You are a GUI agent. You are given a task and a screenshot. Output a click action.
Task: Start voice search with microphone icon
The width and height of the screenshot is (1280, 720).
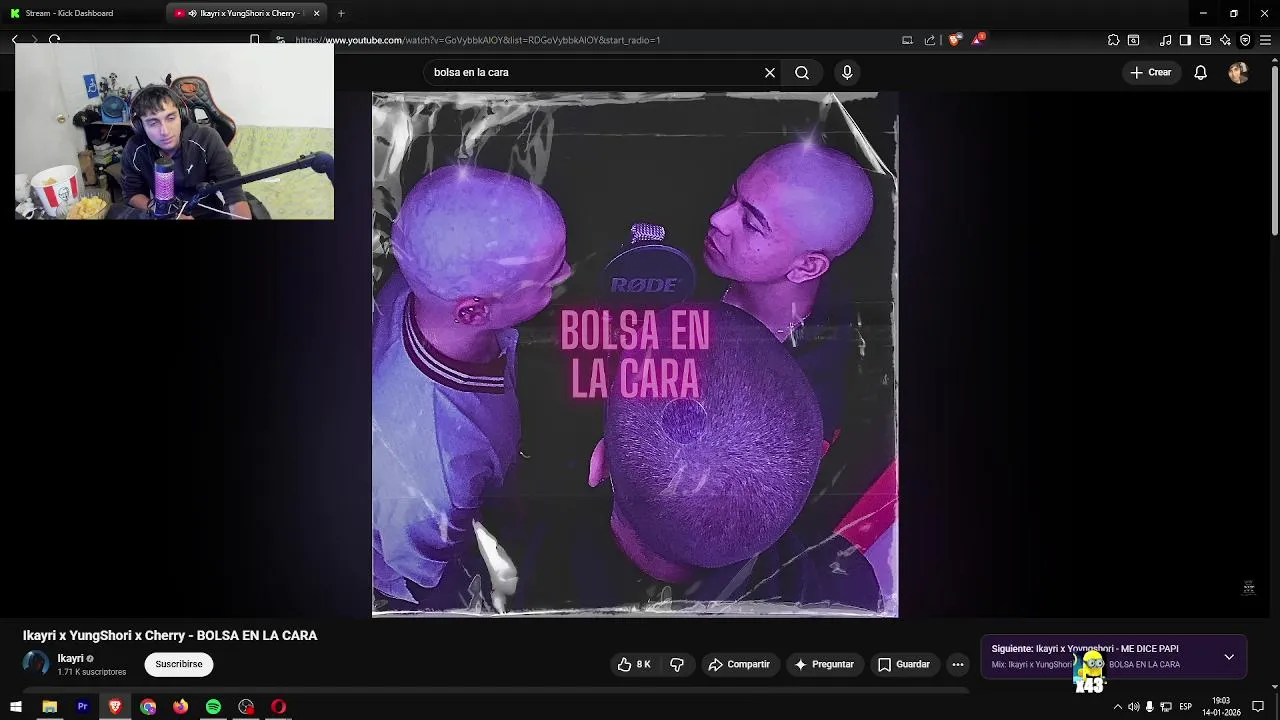point(847,72)
